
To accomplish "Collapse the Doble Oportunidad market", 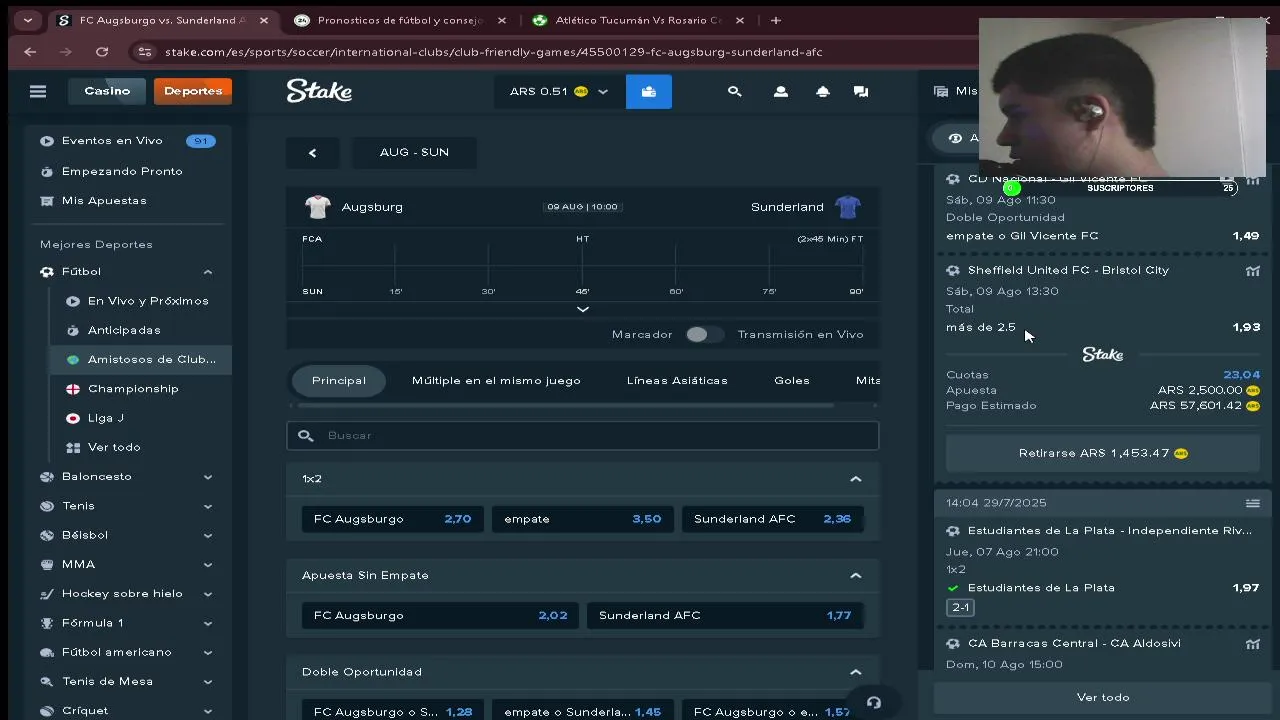I will click(856, 672).
